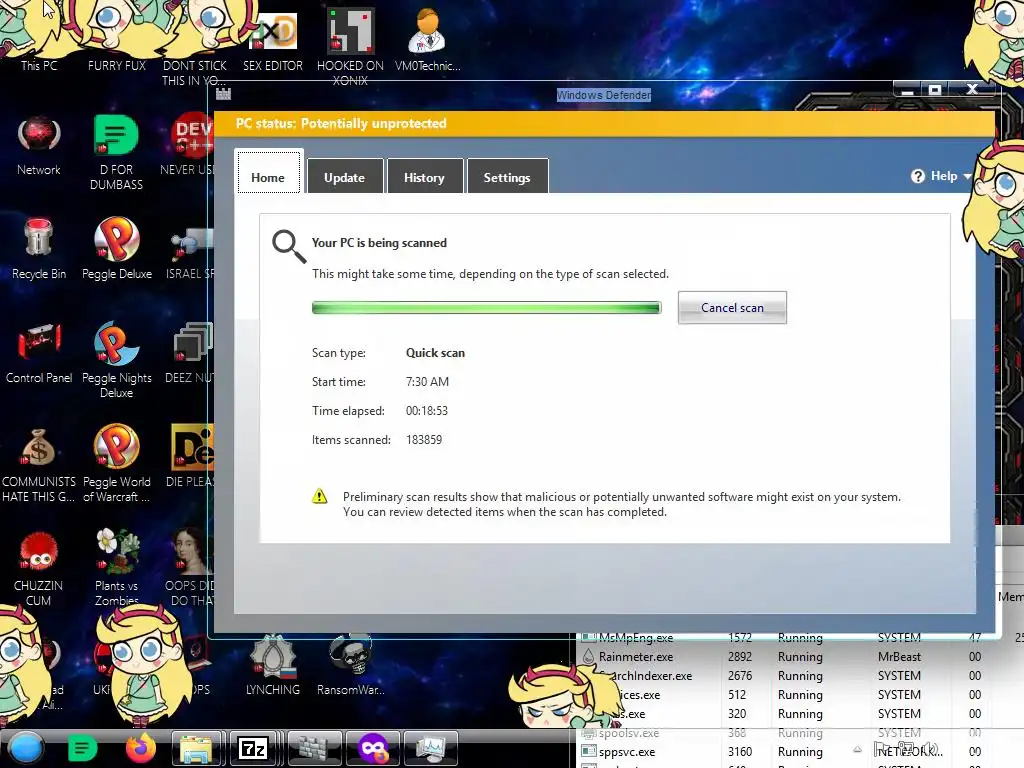Viewport: 1024px width, 768px height.
Task: Switch to the History tab
Action: (424, 176)
